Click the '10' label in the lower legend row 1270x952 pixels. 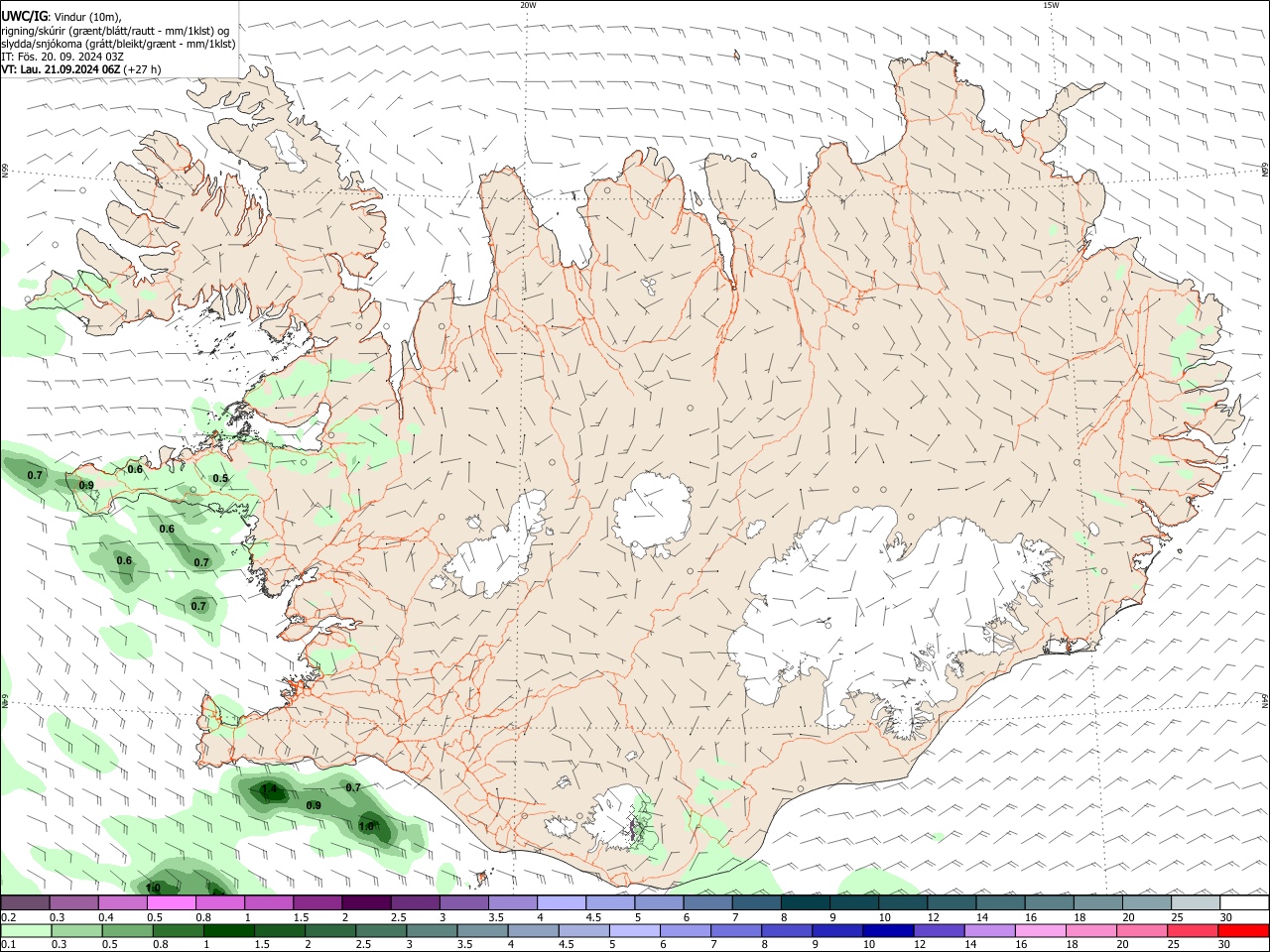869,945
